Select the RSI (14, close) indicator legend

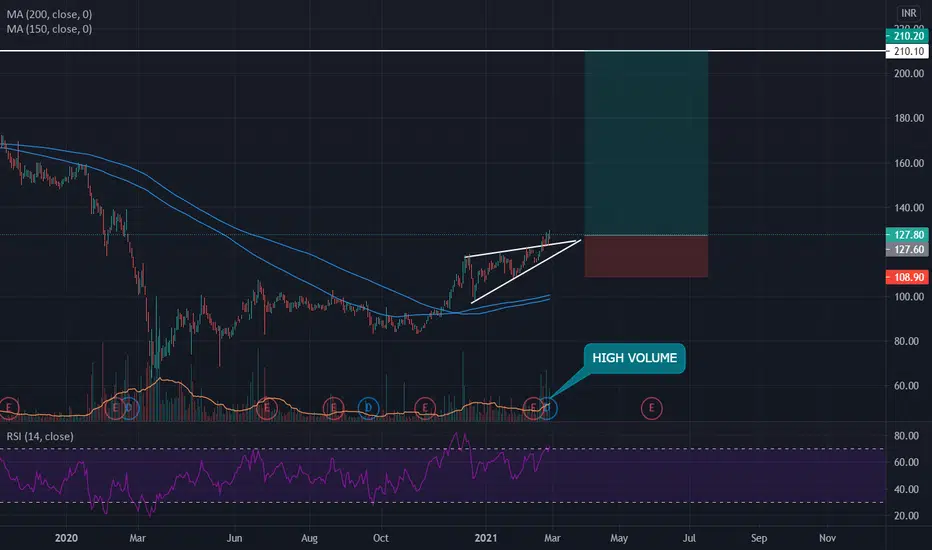[40, 436]
